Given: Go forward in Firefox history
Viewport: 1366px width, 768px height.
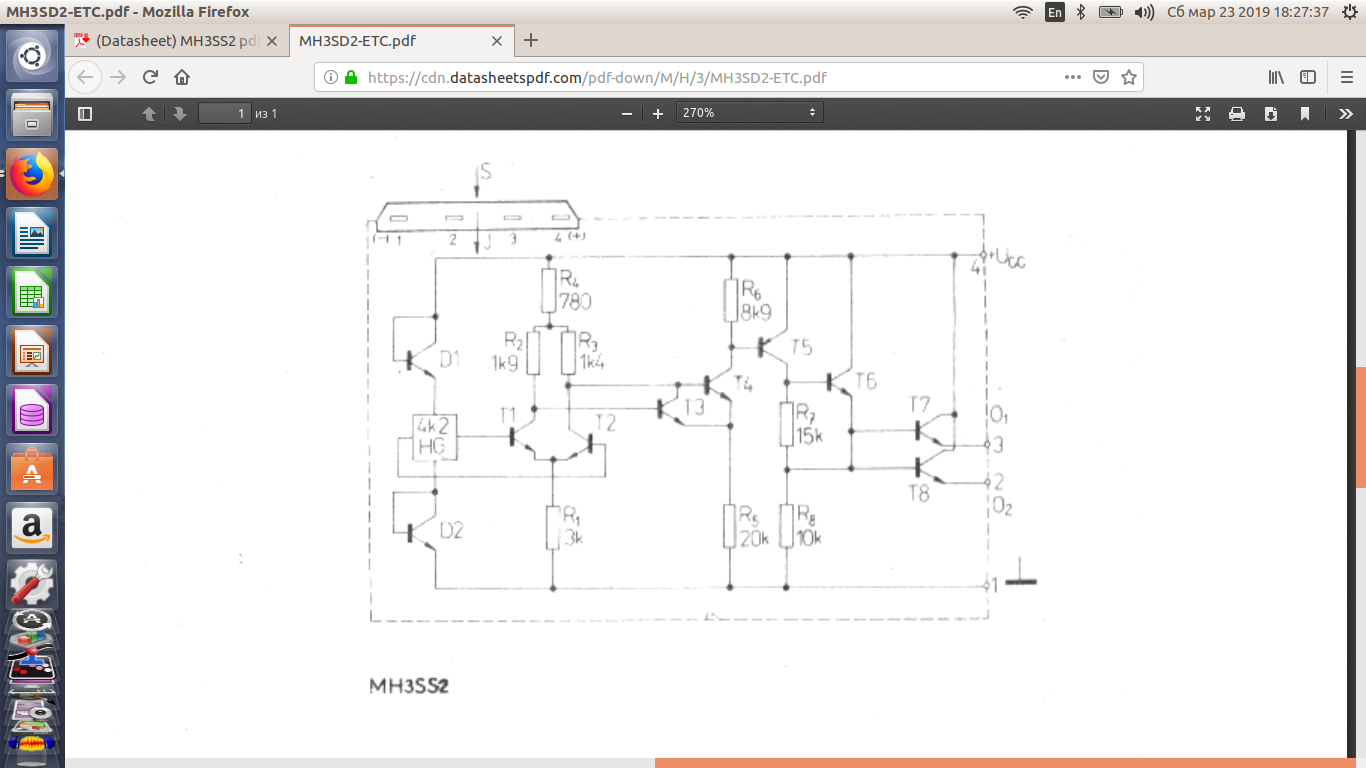Looking at the screenshot, I should tap(118, 77).
